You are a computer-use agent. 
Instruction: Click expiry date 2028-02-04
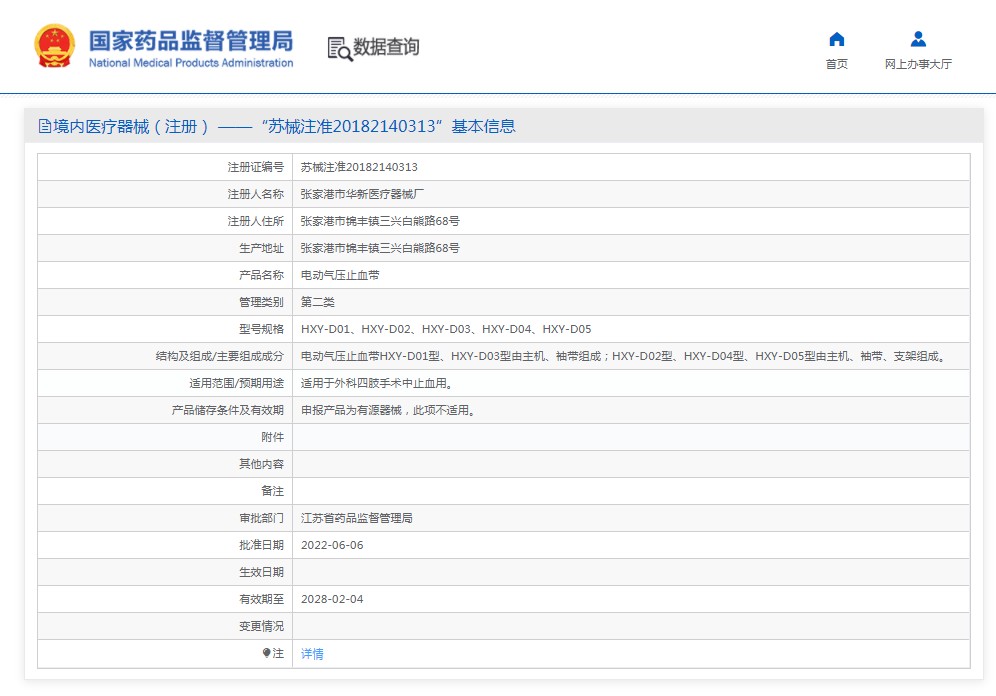[332, 599]
